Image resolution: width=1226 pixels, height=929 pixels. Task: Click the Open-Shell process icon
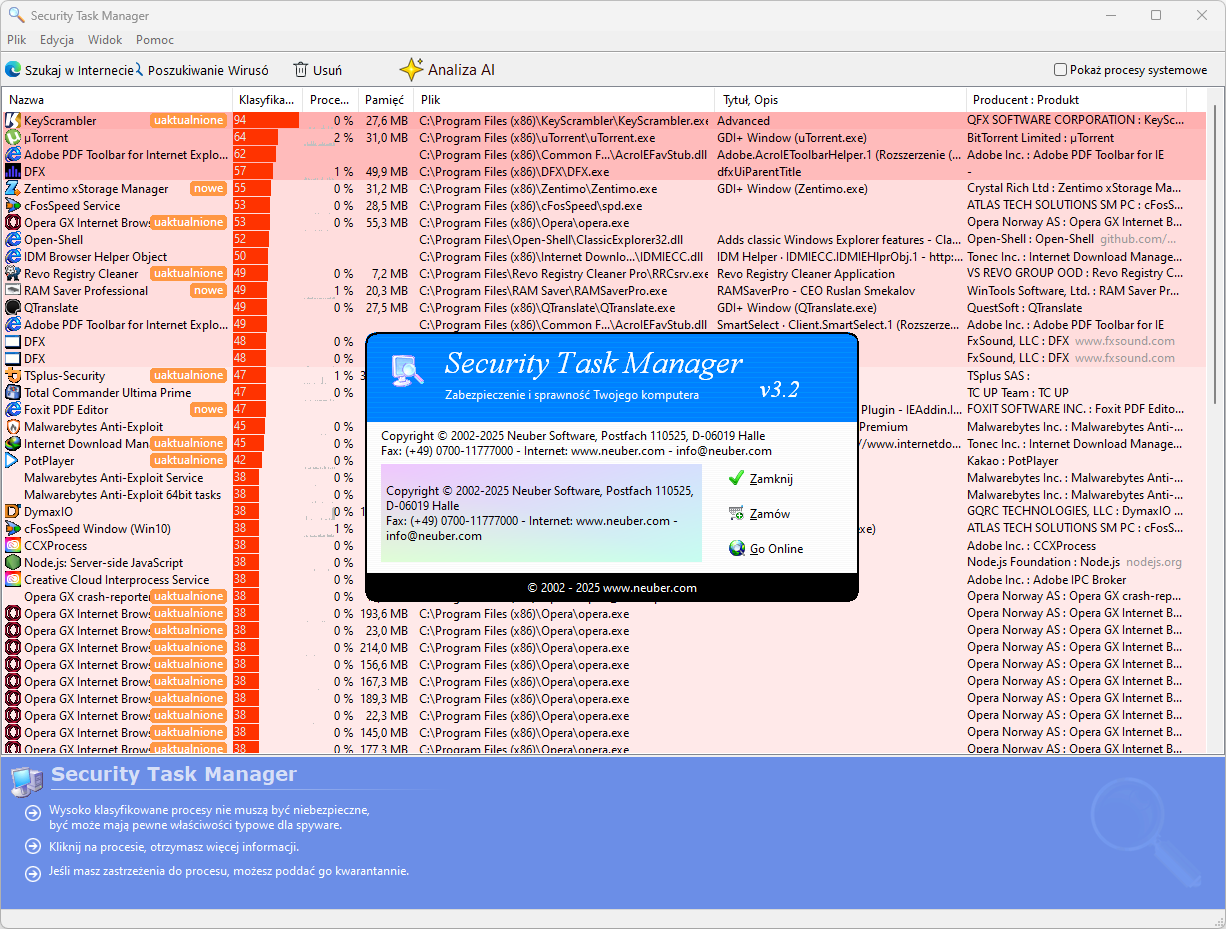pos(13,240)
